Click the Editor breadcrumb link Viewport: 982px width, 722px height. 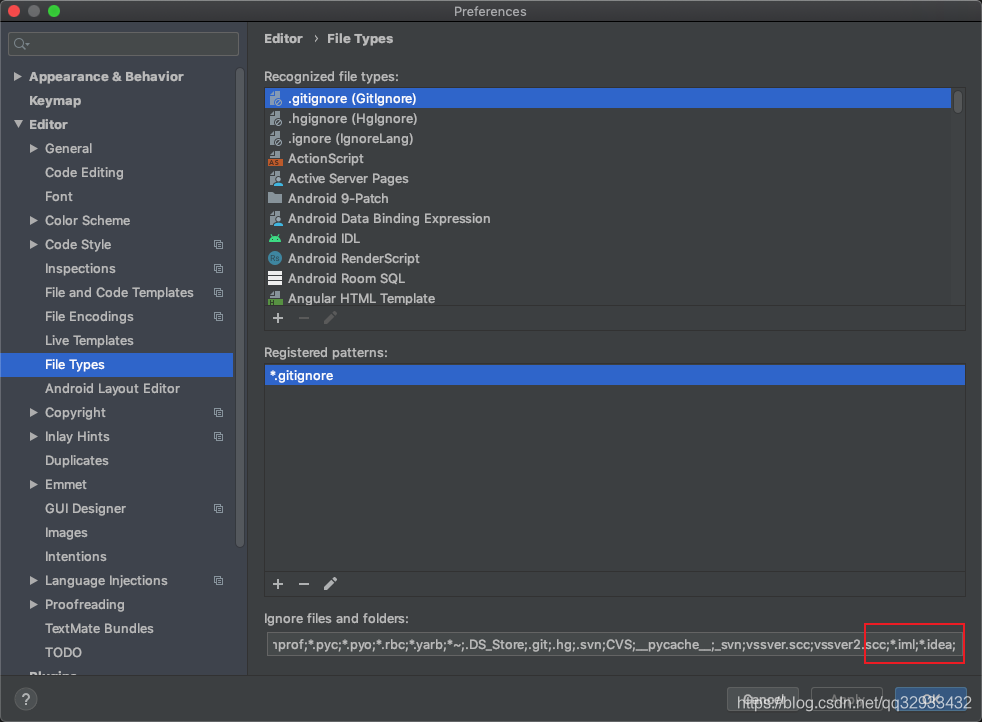tap(283, 39)
